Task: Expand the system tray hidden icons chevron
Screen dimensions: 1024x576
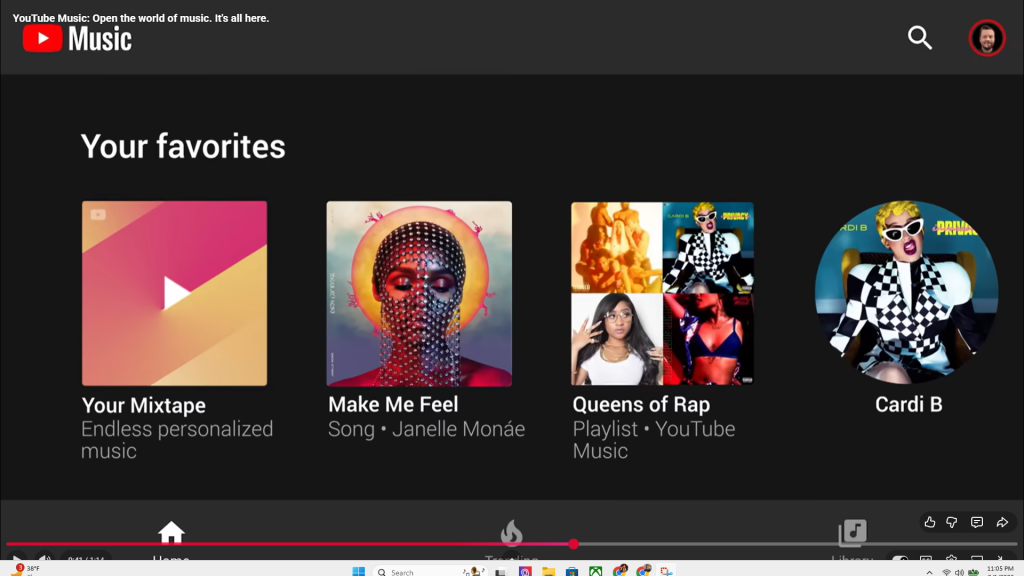Action: coord(929,572)
